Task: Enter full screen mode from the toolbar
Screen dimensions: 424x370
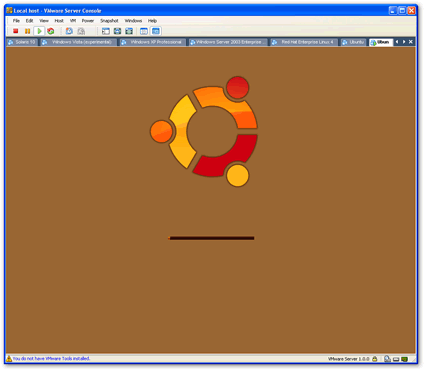Action: [117, 31]
